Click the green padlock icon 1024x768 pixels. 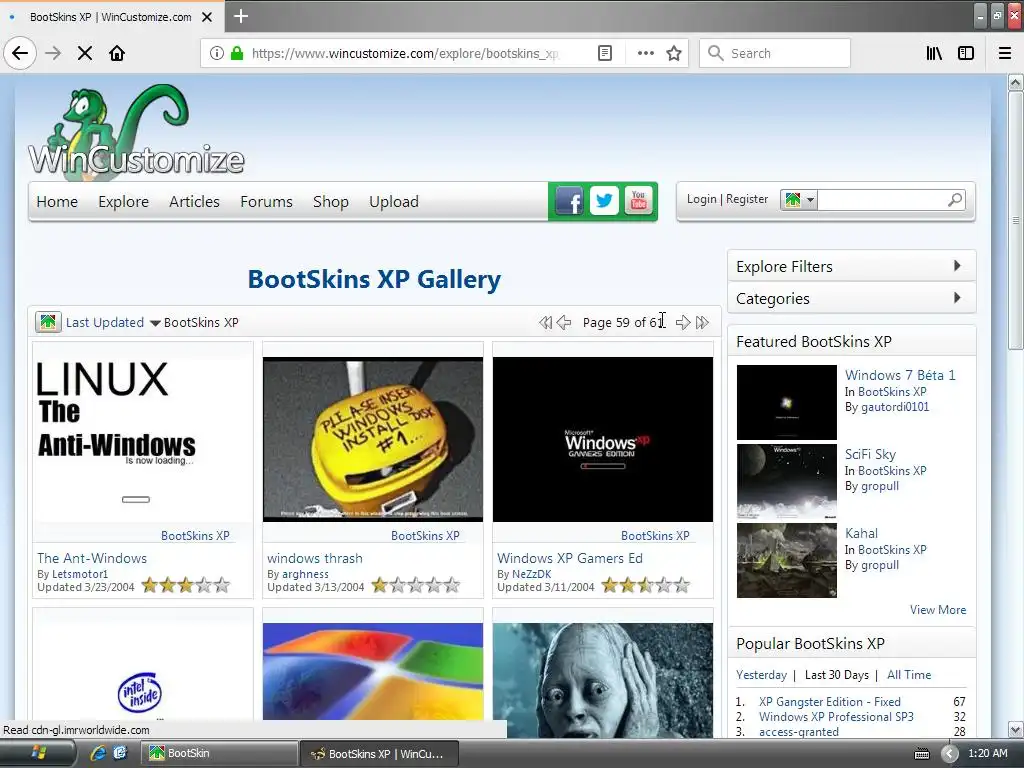pyautogui.click(x=237, y=53)
